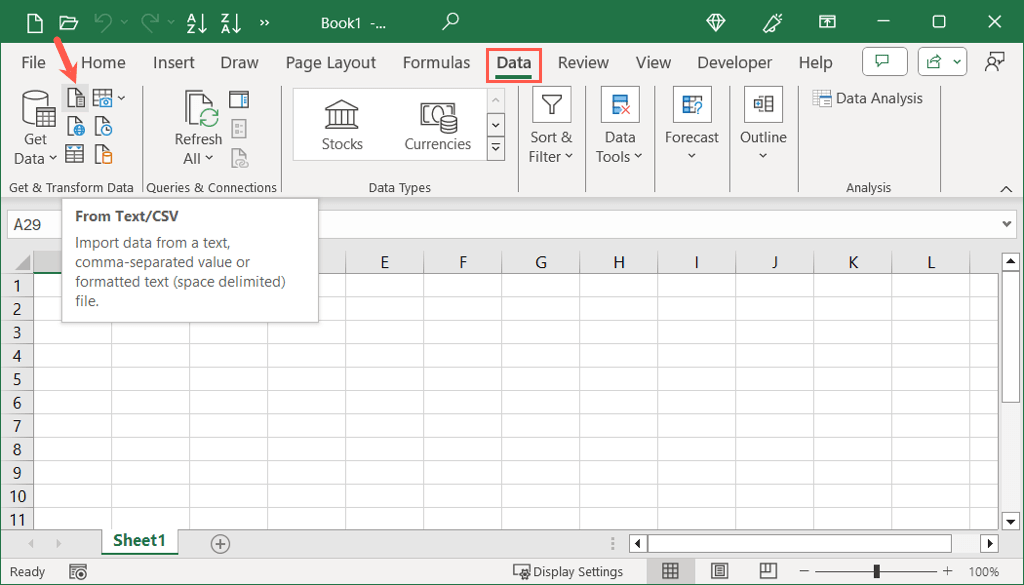
Task: Click the From Text/CSV import icon
Action: [x=75, y=98]
